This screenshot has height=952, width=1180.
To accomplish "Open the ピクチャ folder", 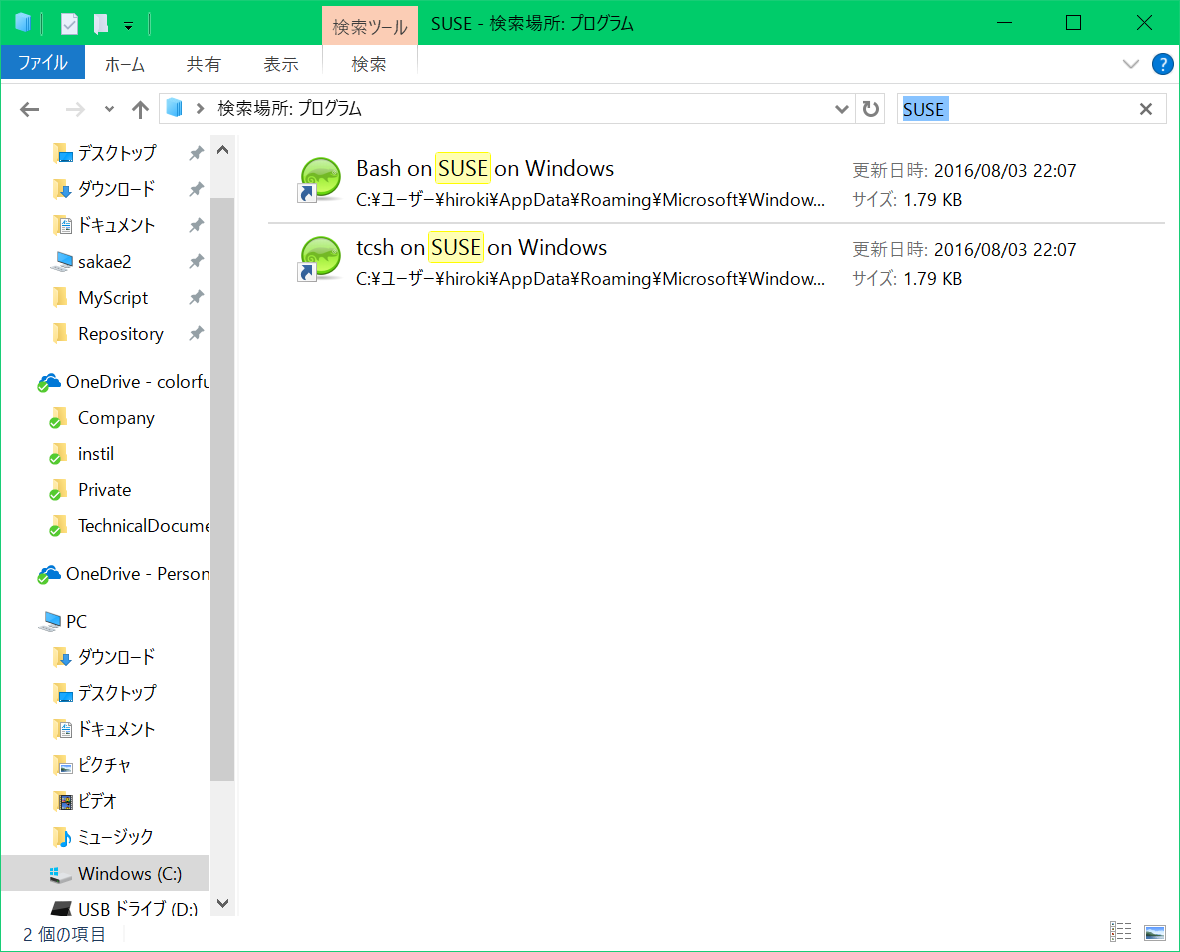I will [x=105, y=765].
